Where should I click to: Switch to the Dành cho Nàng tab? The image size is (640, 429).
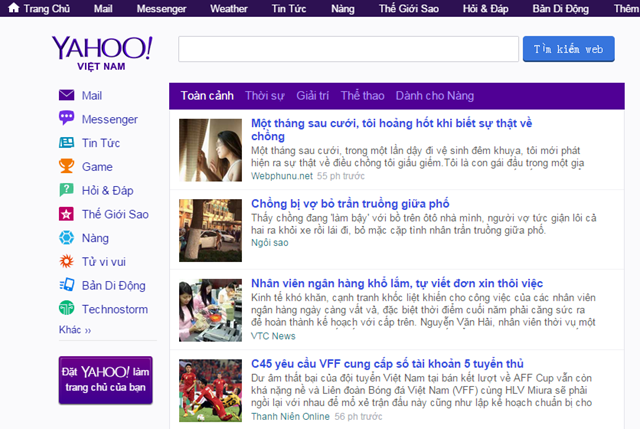[435, 96]
